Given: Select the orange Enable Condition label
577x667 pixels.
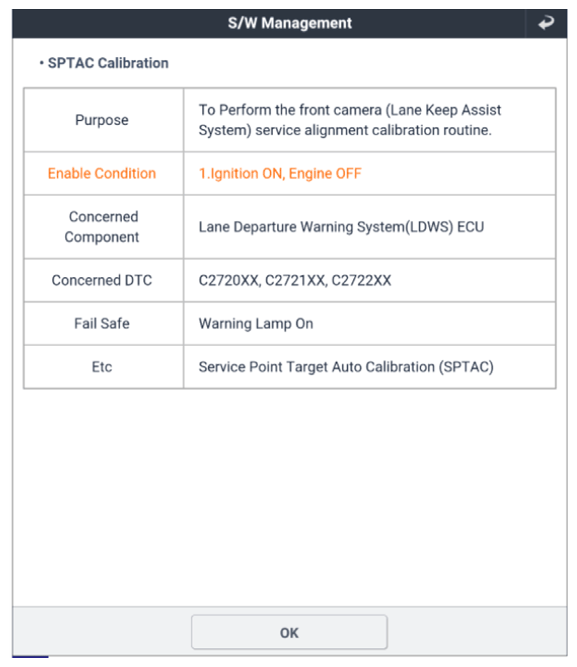Looking at the screenshot, I should tap(102, 174).
